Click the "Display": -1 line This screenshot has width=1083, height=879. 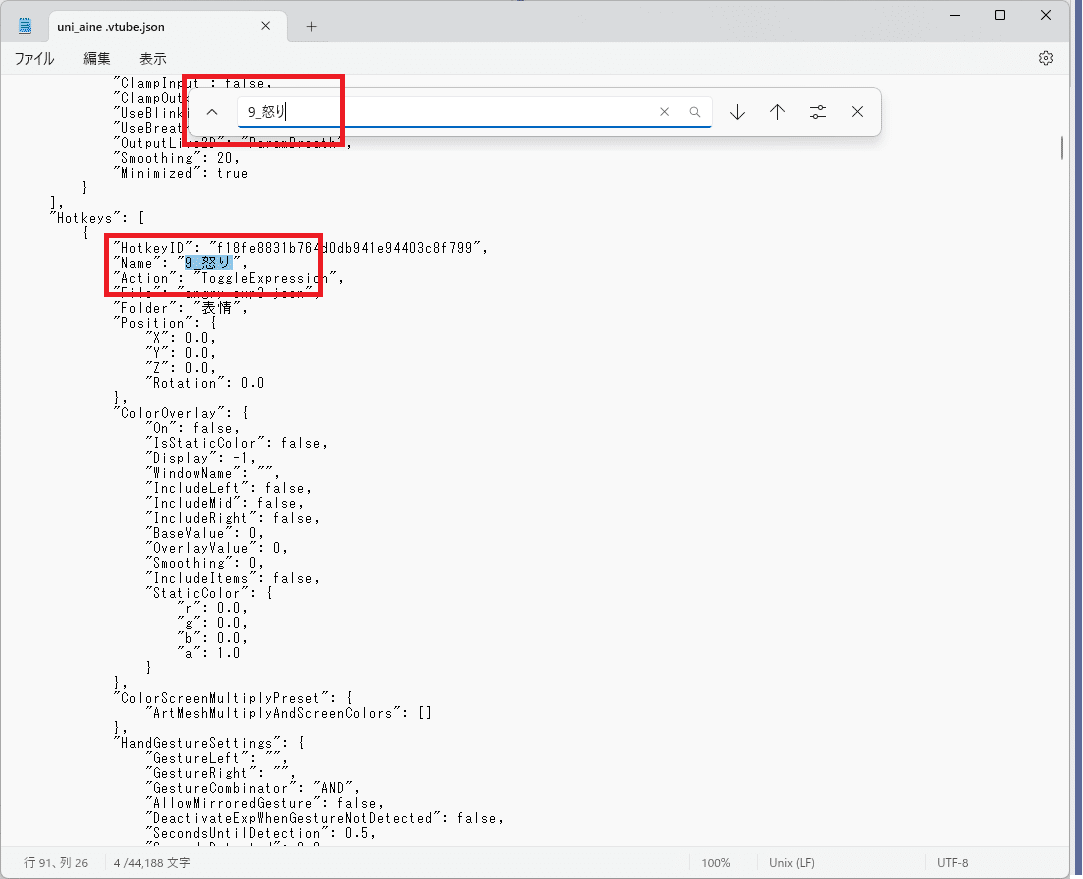pos(201,458)
